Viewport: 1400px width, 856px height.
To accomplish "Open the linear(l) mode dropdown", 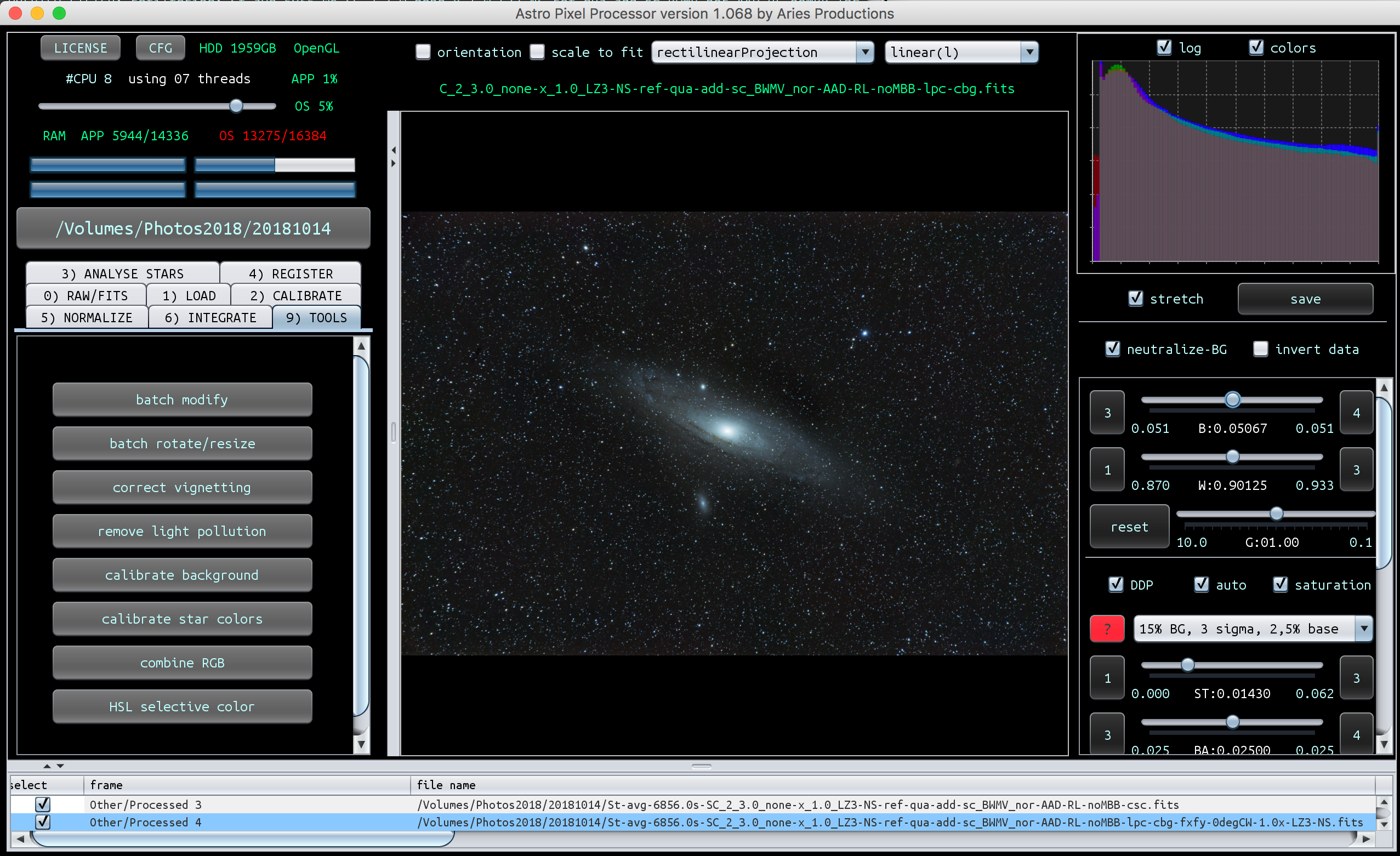I will tap(961, 52).
